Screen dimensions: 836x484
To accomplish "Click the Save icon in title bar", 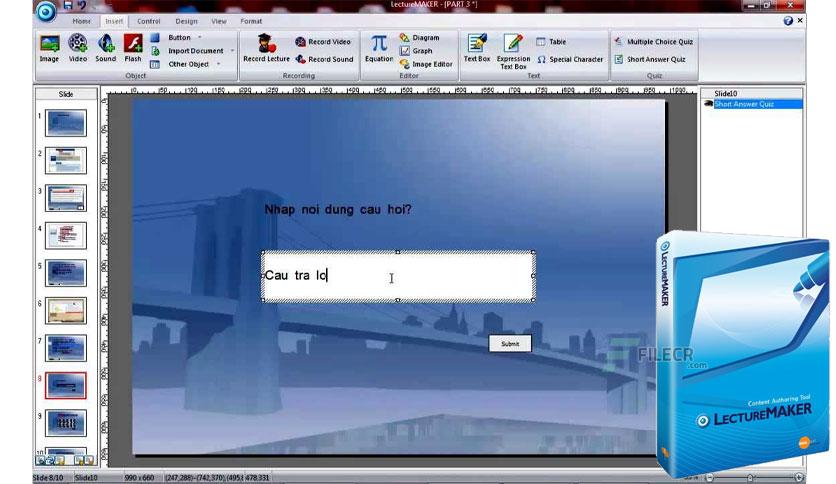I will 68,5.
